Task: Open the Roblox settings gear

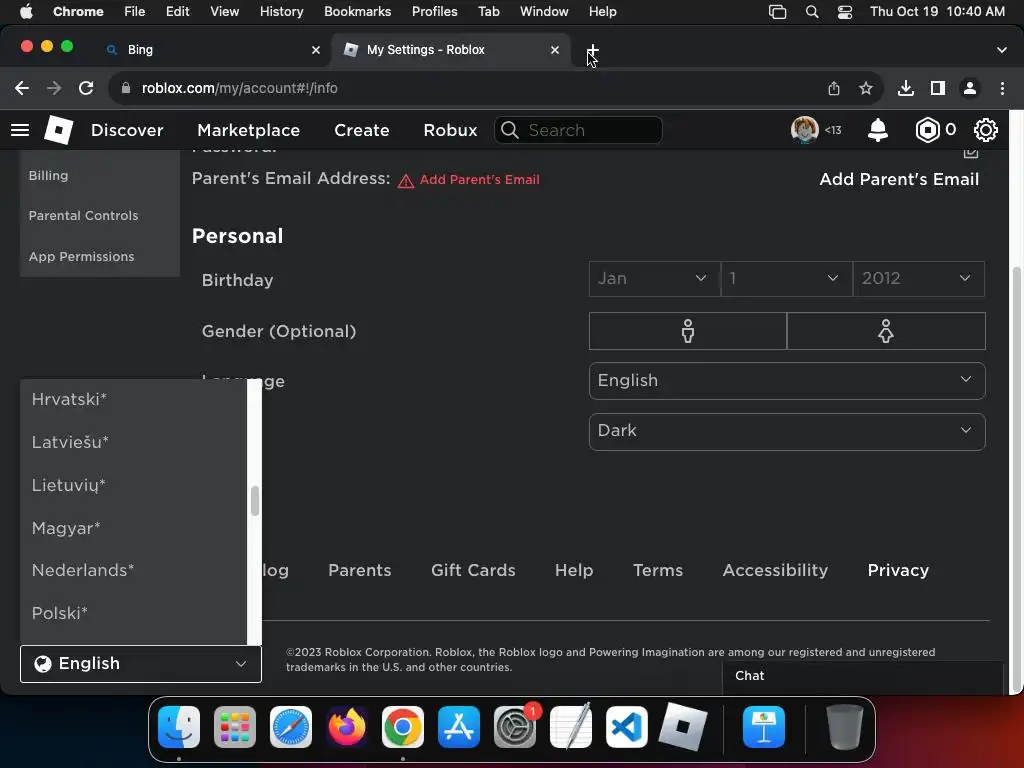Action: [x=985, y=130]
